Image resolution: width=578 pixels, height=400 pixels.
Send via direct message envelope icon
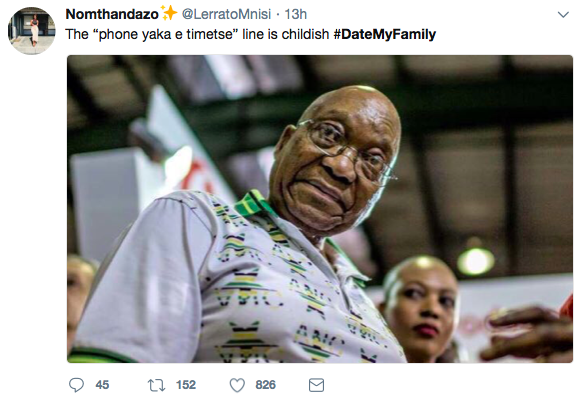(x=316, y=385)
